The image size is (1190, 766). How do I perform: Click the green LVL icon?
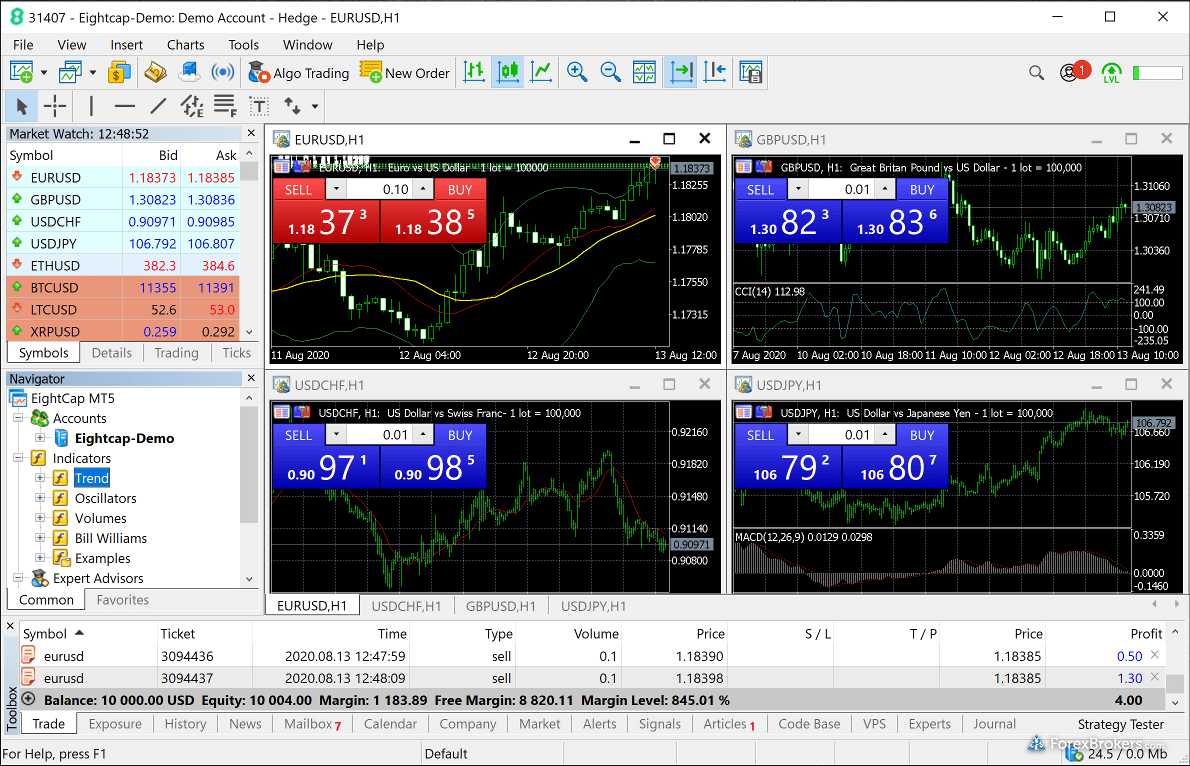click(x=1111, y=73)
